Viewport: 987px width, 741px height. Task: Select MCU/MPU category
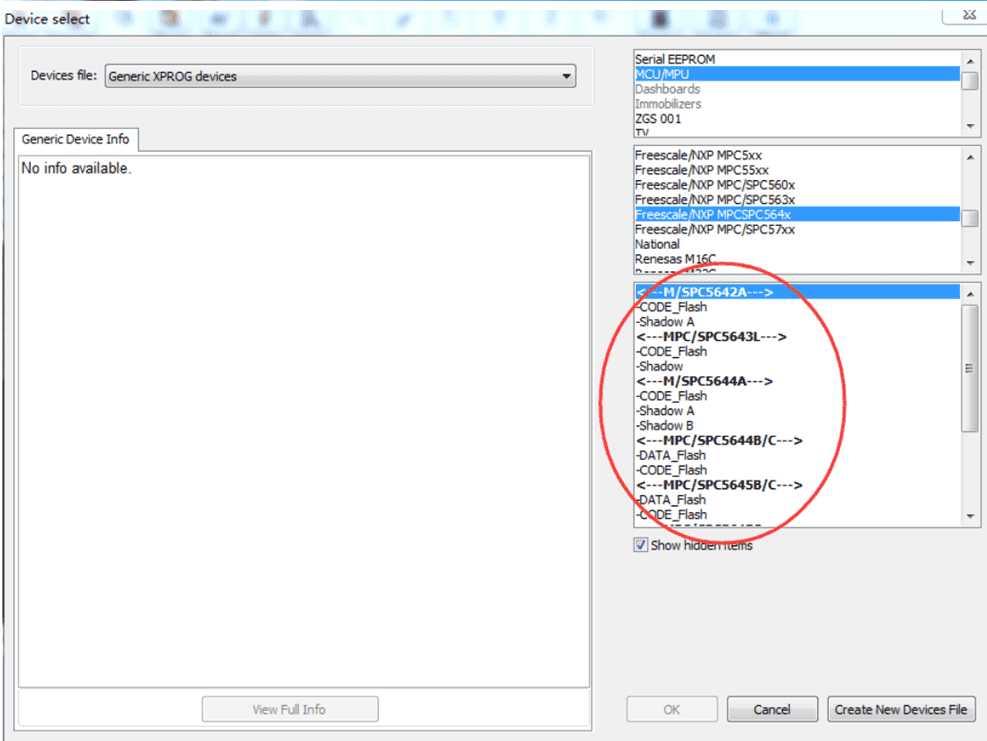click(x=797, y=74)
